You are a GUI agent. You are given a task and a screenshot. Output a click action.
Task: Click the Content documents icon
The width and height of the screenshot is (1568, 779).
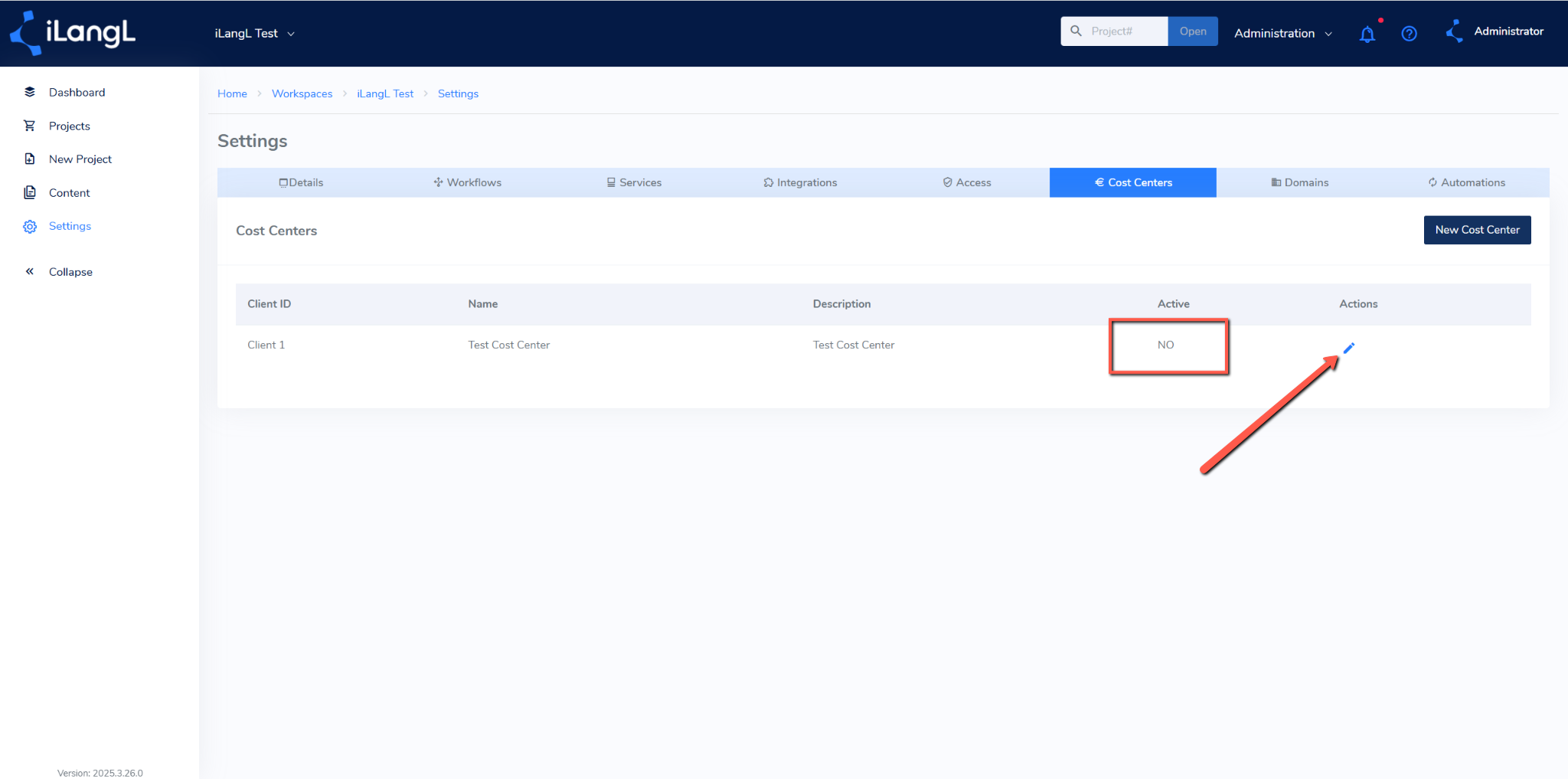click(x=30, y=192)
